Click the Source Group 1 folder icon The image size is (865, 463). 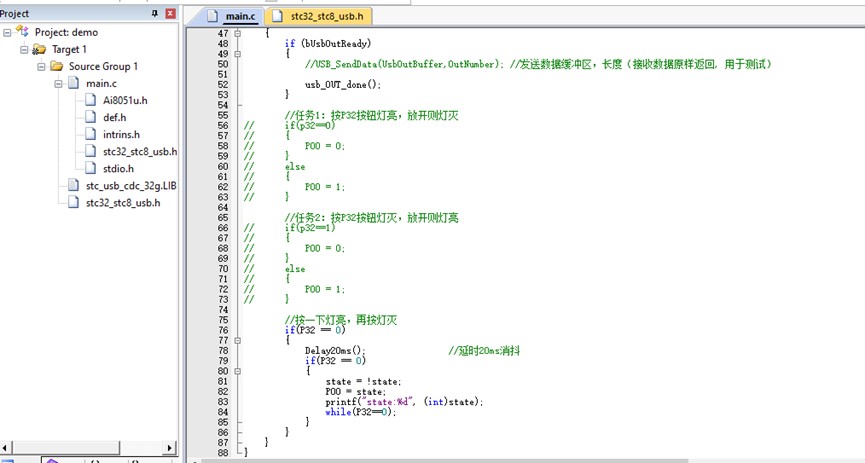tap(57, 66)
